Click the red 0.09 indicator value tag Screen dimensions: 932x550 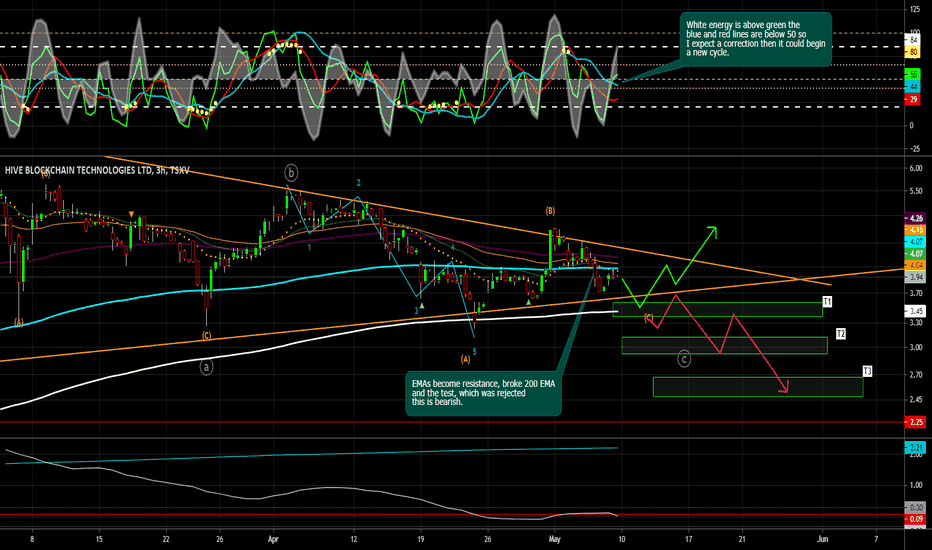click(915, 519)
